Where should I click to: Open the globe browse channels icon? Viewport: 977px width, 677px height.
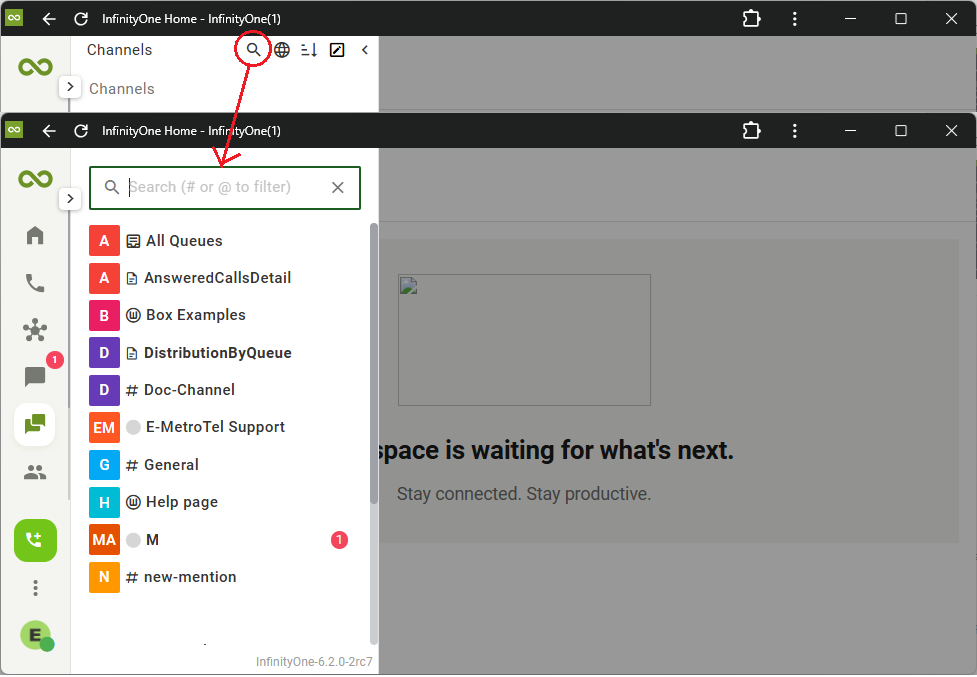point(282,50)
